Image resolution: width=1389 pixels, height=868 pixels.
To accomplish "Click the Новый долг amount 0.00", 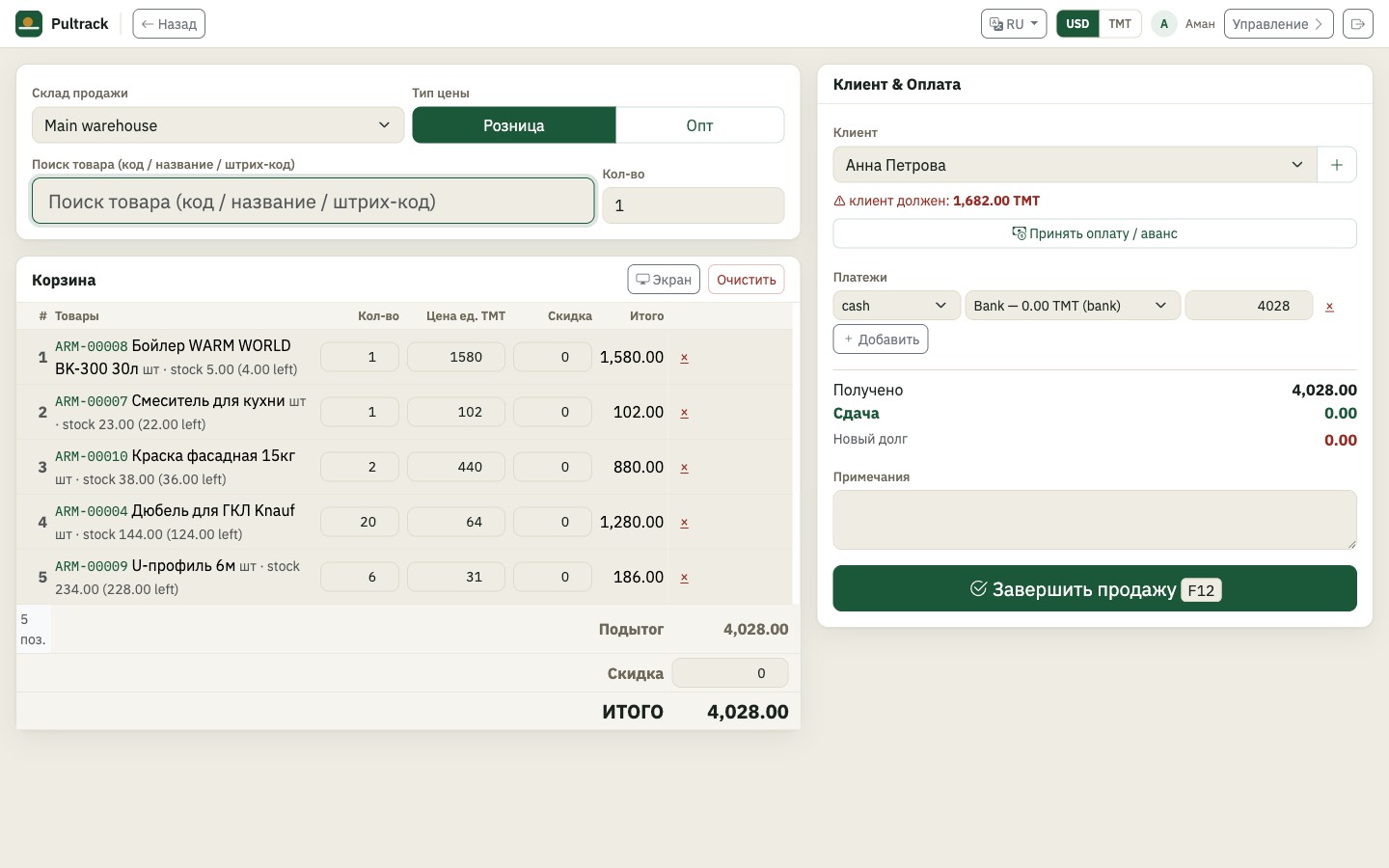I will pos(1341,440).
